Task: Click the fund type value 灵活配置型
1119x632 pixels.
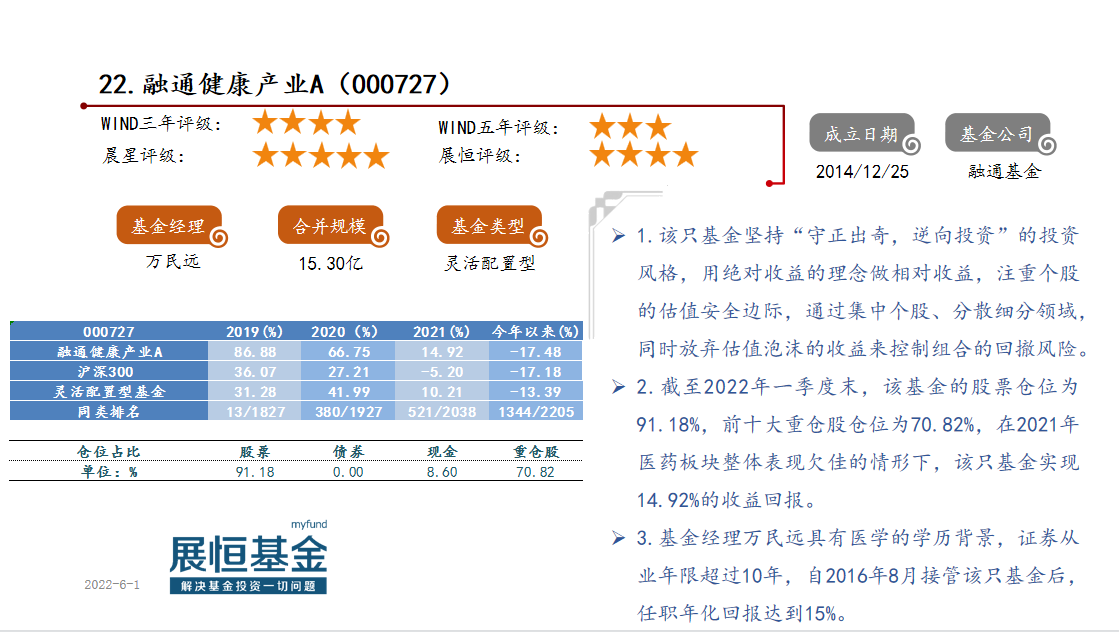Action: pos(490,263)
